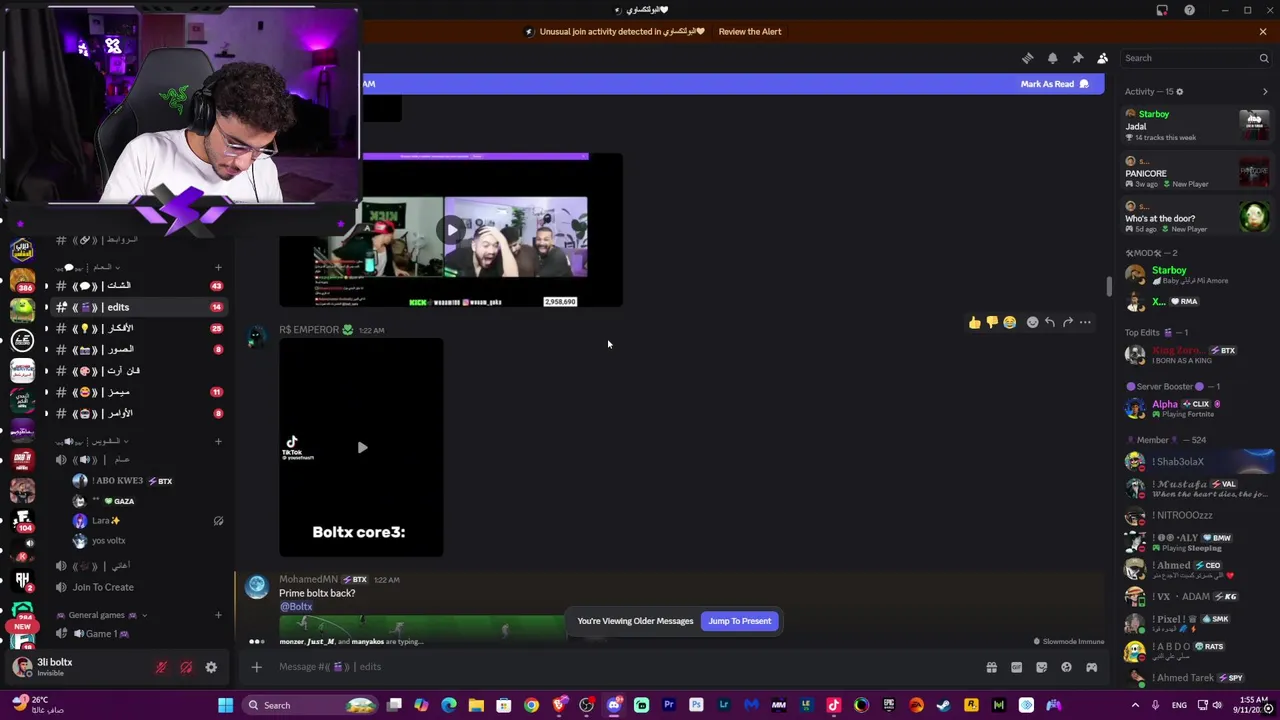The image size is (1280, 720).
Task: Open Activity settings gear icon
Action: click(1179, 92)
